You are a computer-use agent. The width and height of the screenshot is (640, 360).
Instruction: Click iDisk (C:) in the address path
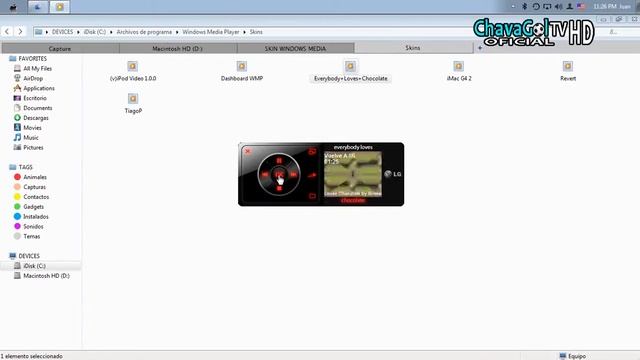(95, 32)
